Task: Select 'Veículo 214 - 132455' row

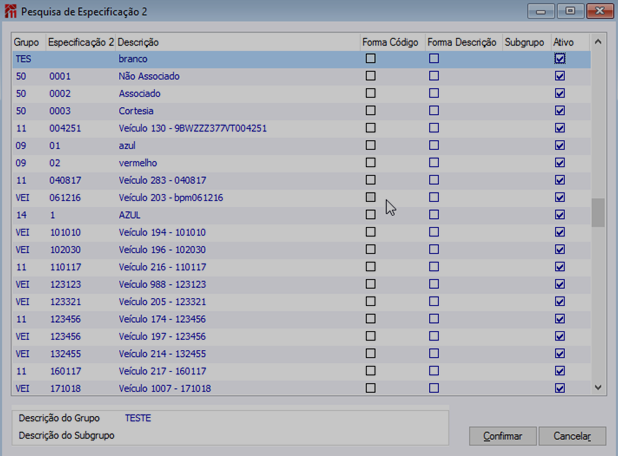Action: (302, 354)
